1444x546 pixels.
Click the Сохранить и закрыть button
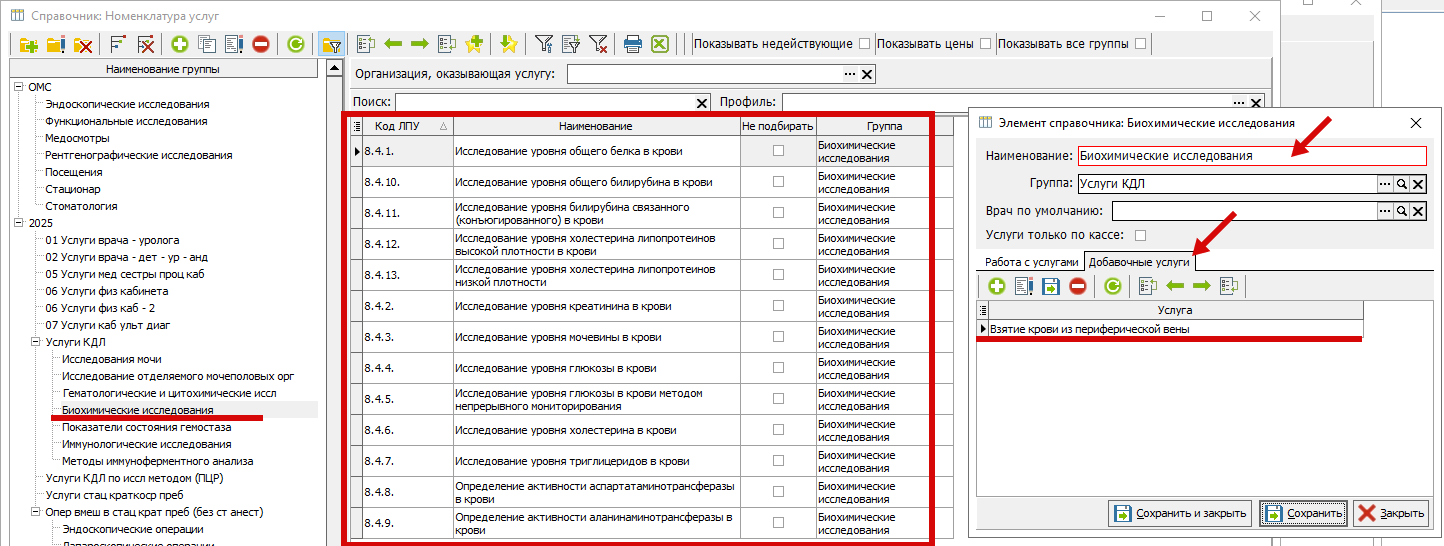click(x=1180, y=514)
